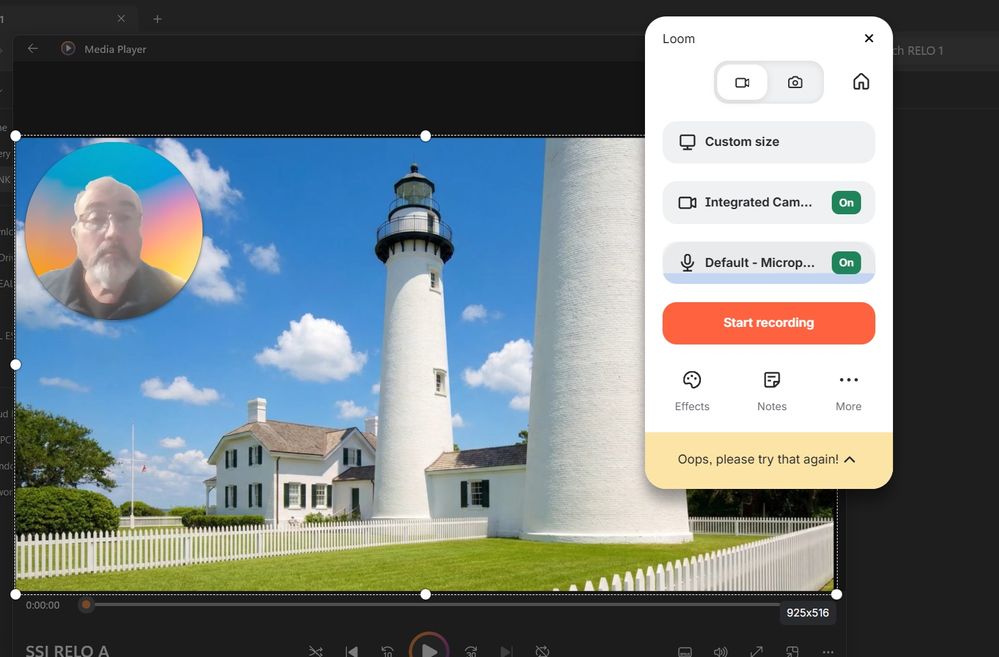Toggle shuffle in Media Player
This screenshot has width=999, height=657.
tap(315, 651)
